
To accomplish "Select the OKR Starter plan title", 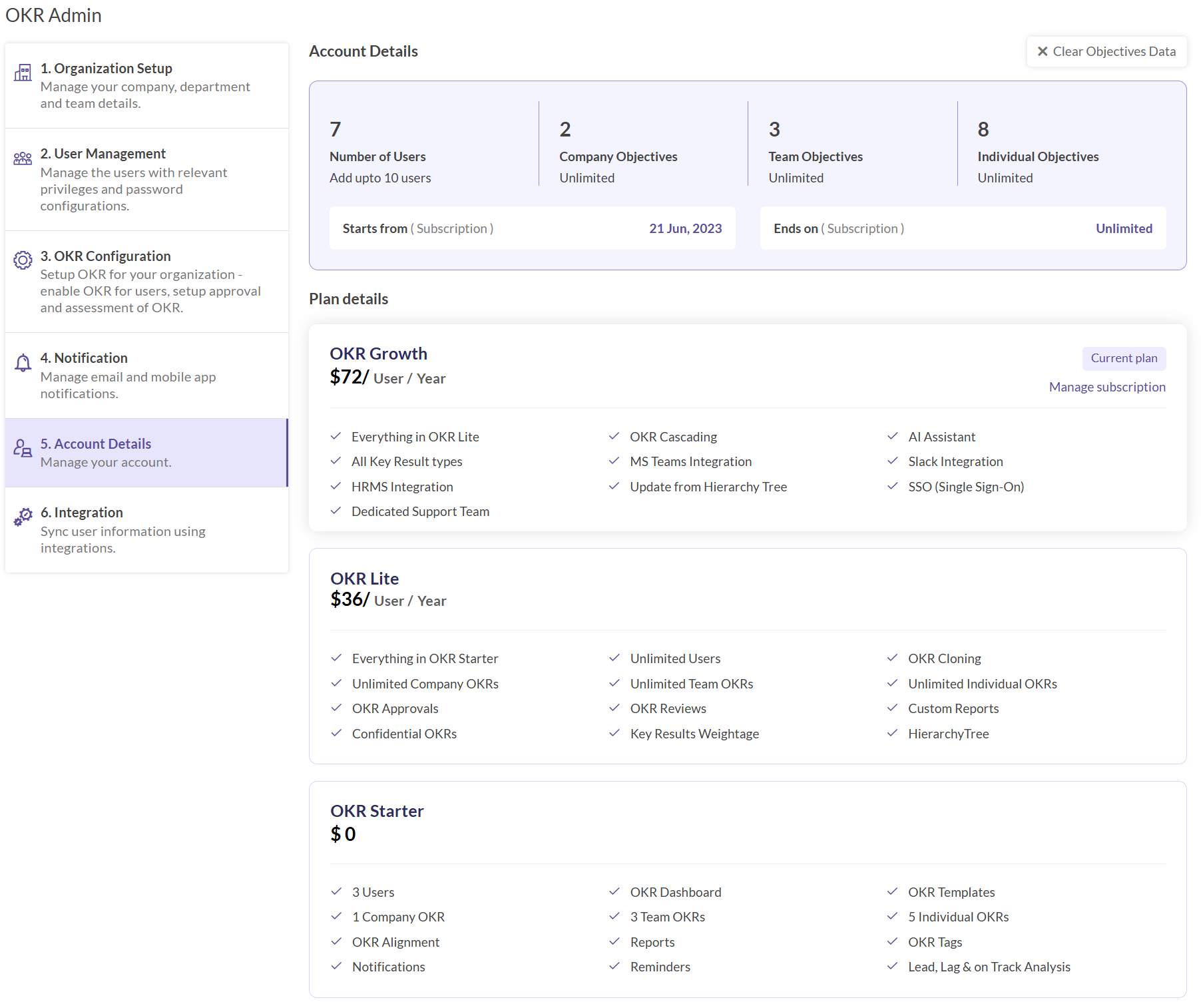I will (377, 811).
